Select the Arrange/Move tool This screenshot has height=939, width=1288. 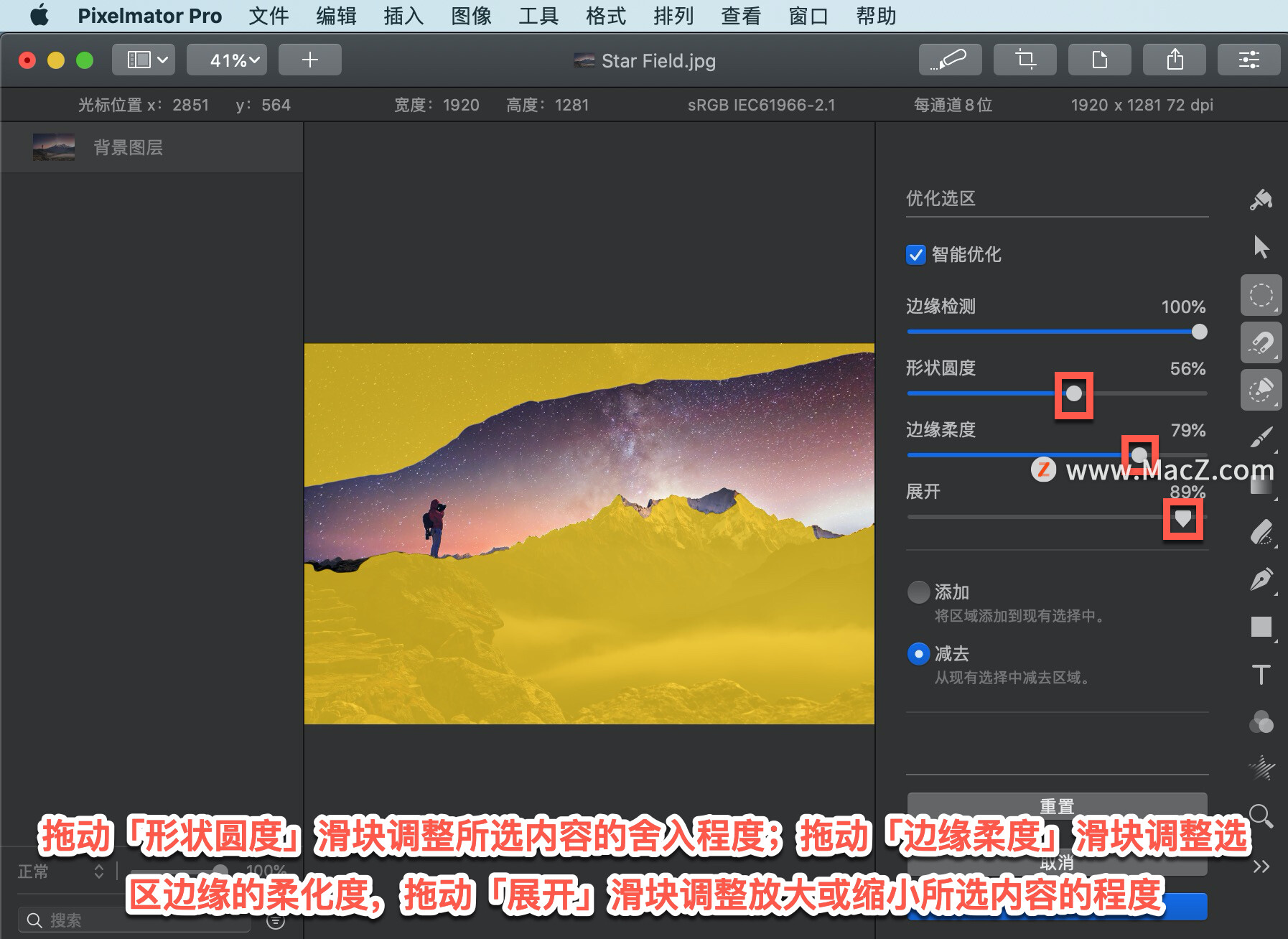coord(1261,246)
